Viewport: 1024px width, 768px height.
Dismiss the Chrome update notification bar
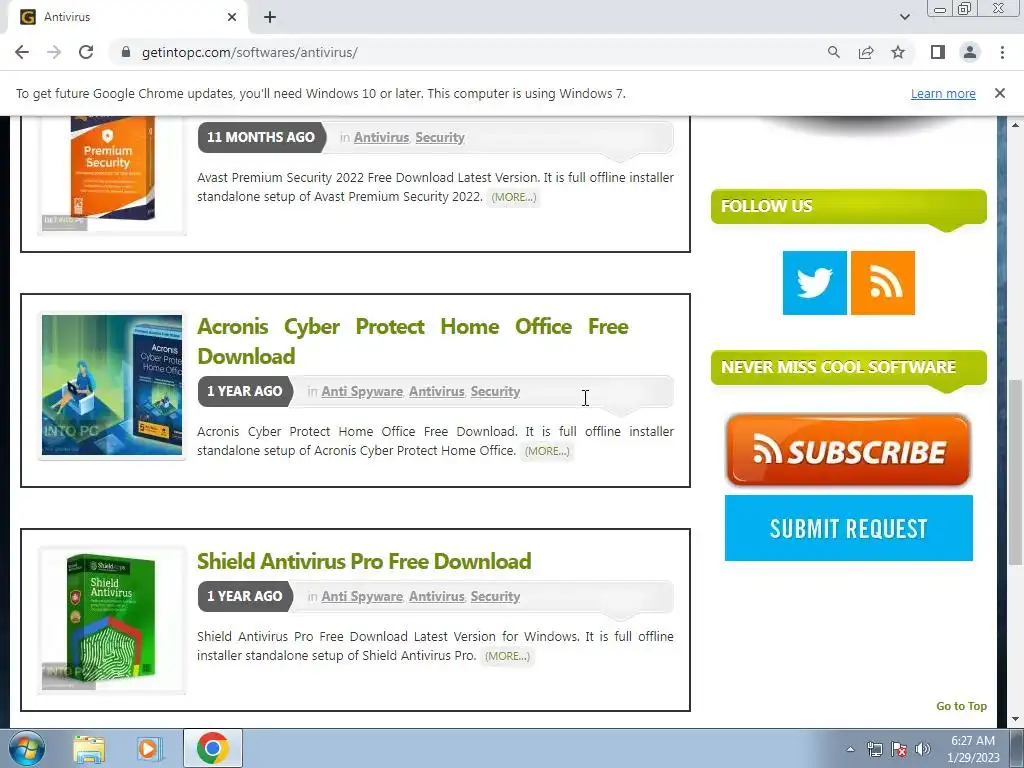1000,93
